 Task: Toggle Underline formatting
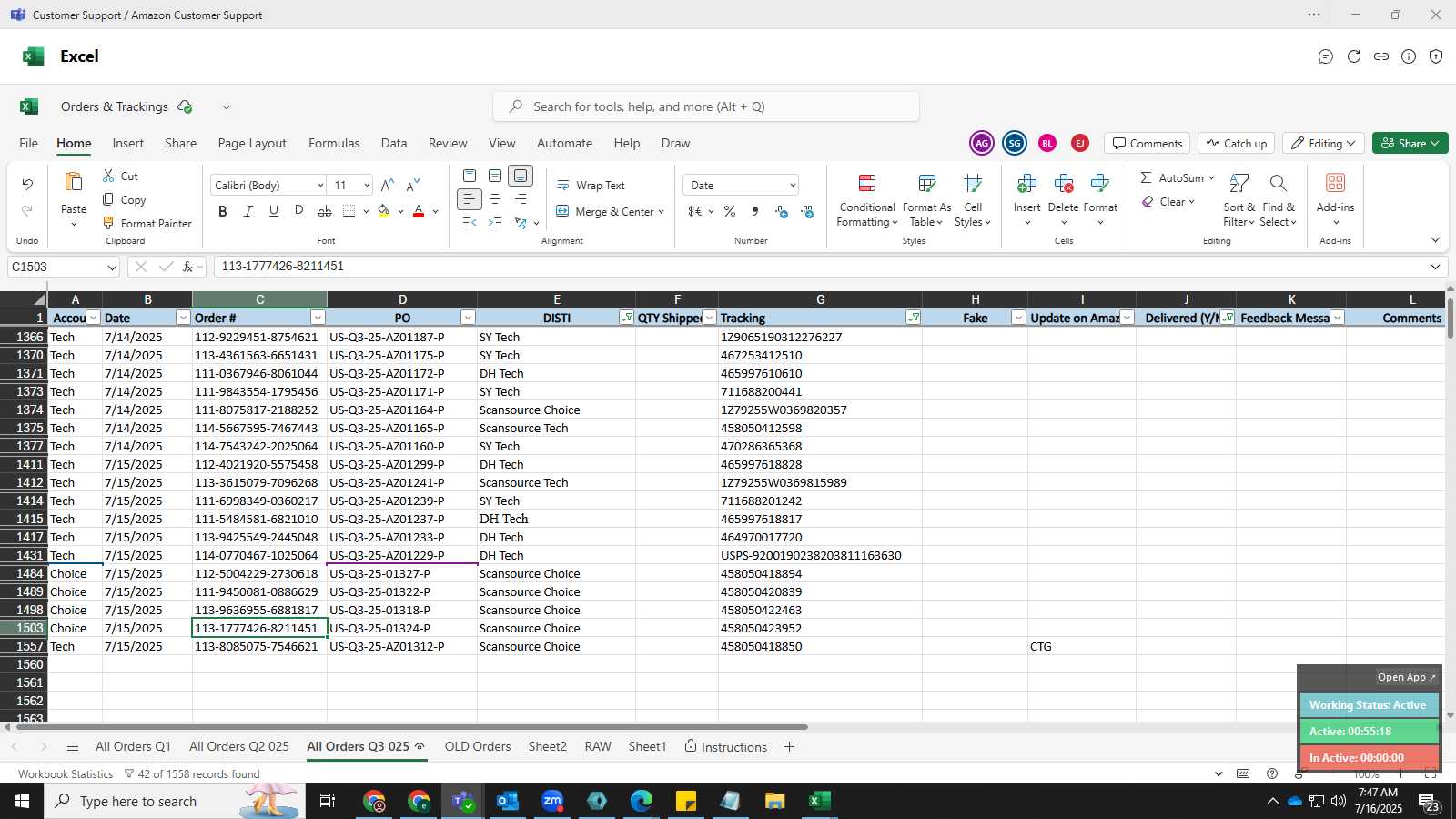[274, 211]
